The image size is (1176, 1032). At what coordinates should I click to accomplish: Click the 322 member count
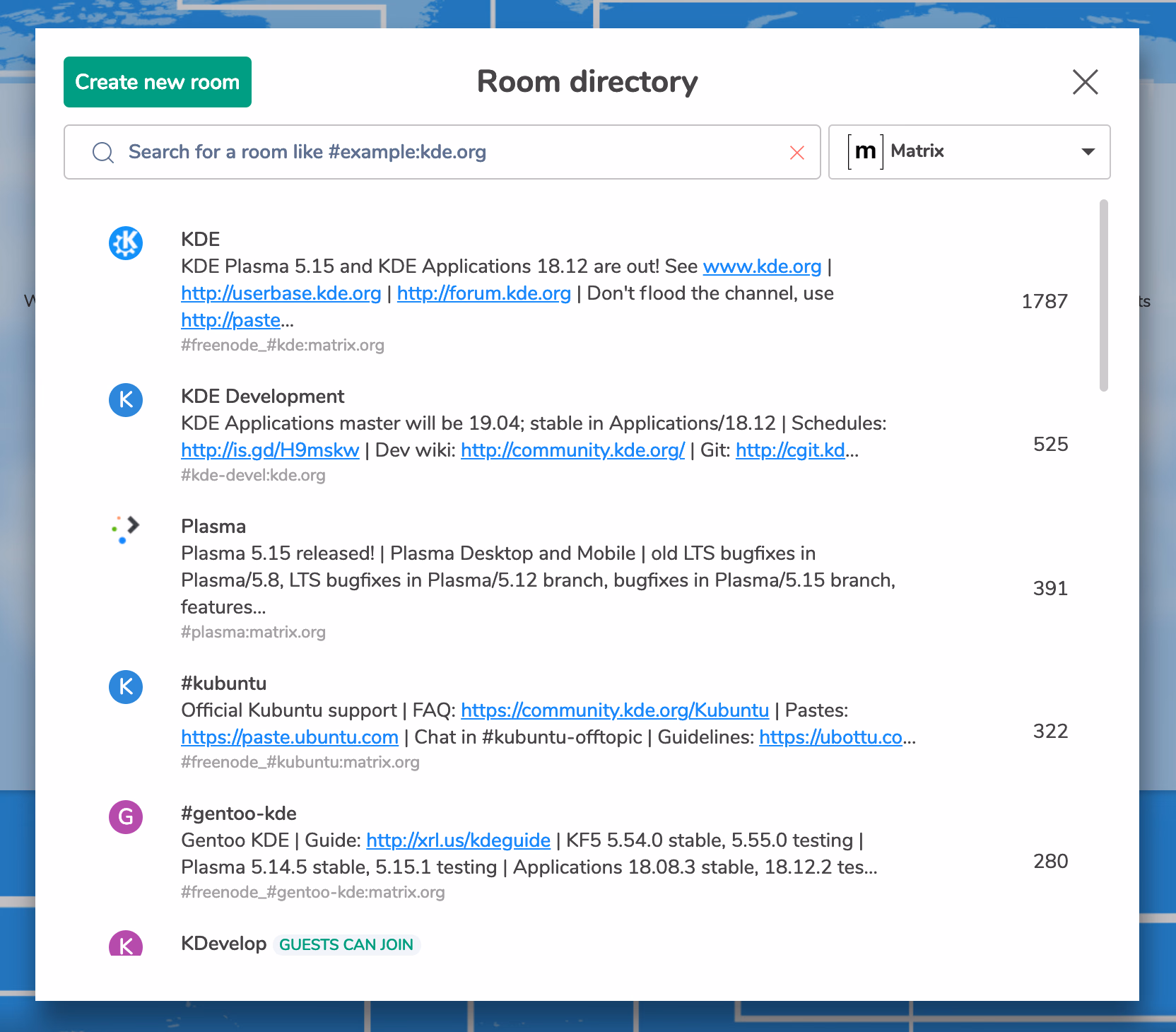[1051, 732]
